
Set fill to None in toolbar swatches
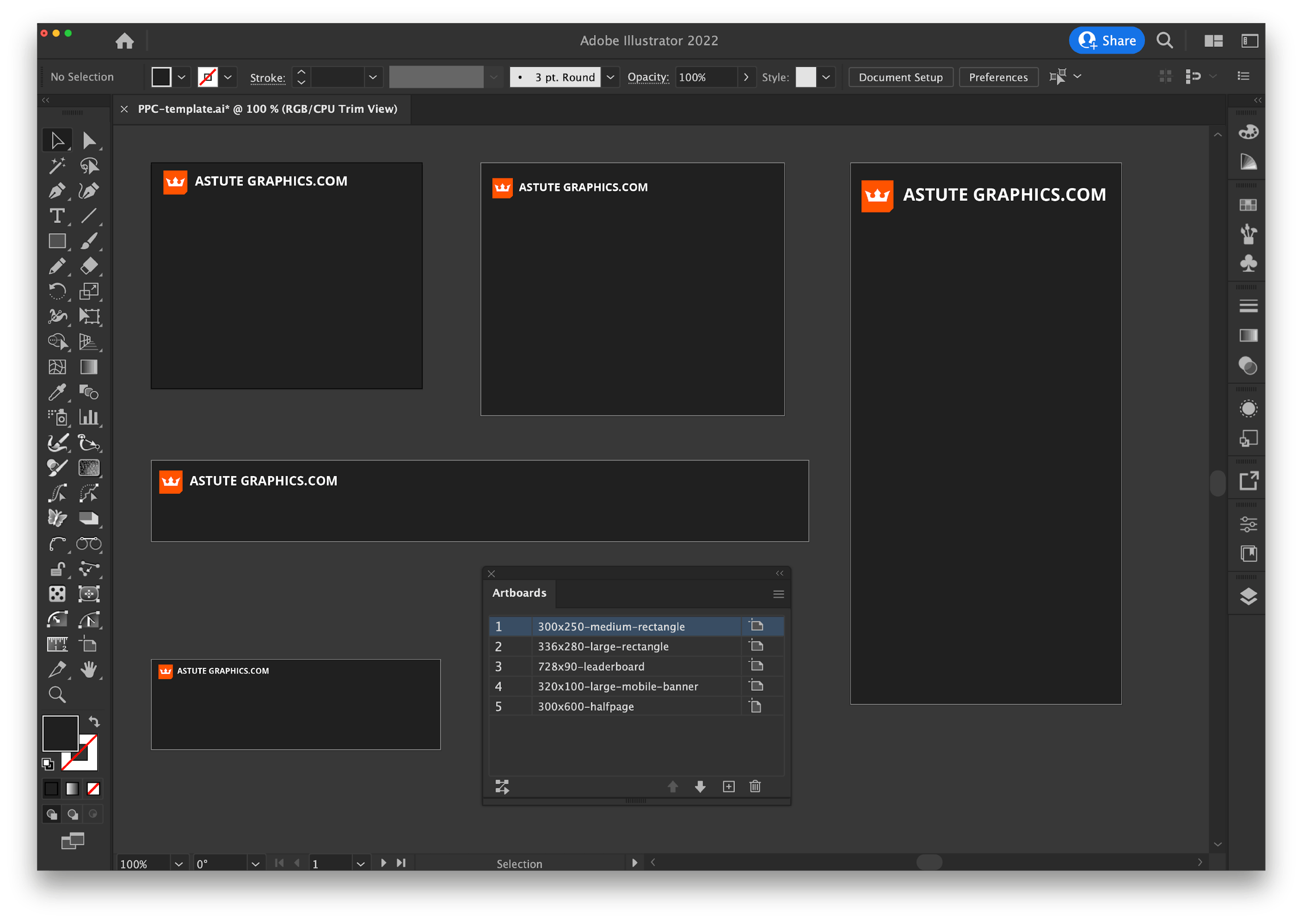93,789
